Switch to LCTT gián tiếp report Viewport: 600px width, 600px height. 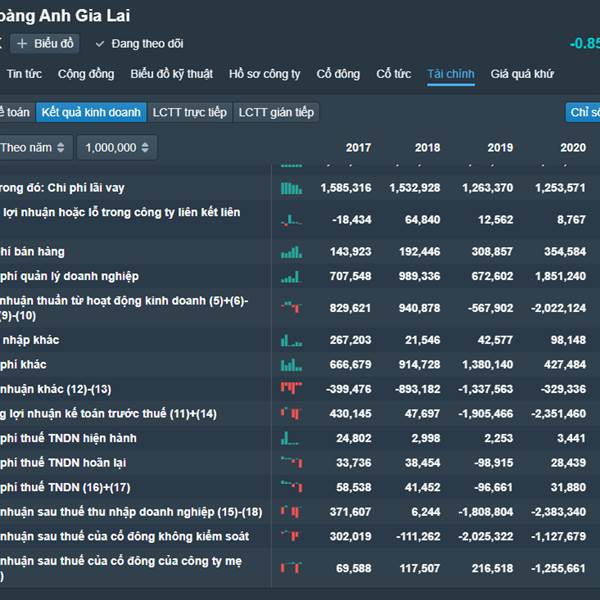(276, 112)
